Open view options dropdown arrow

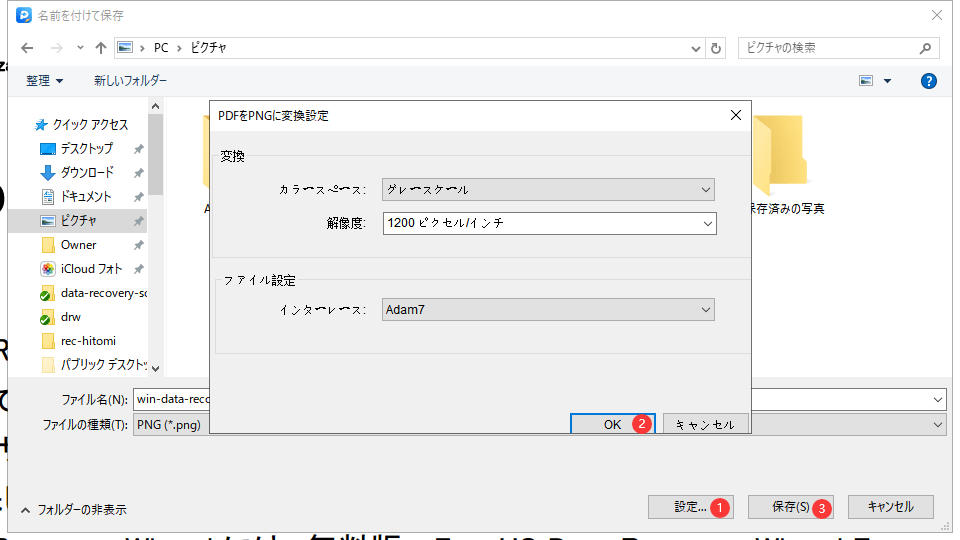pos(887,81)
